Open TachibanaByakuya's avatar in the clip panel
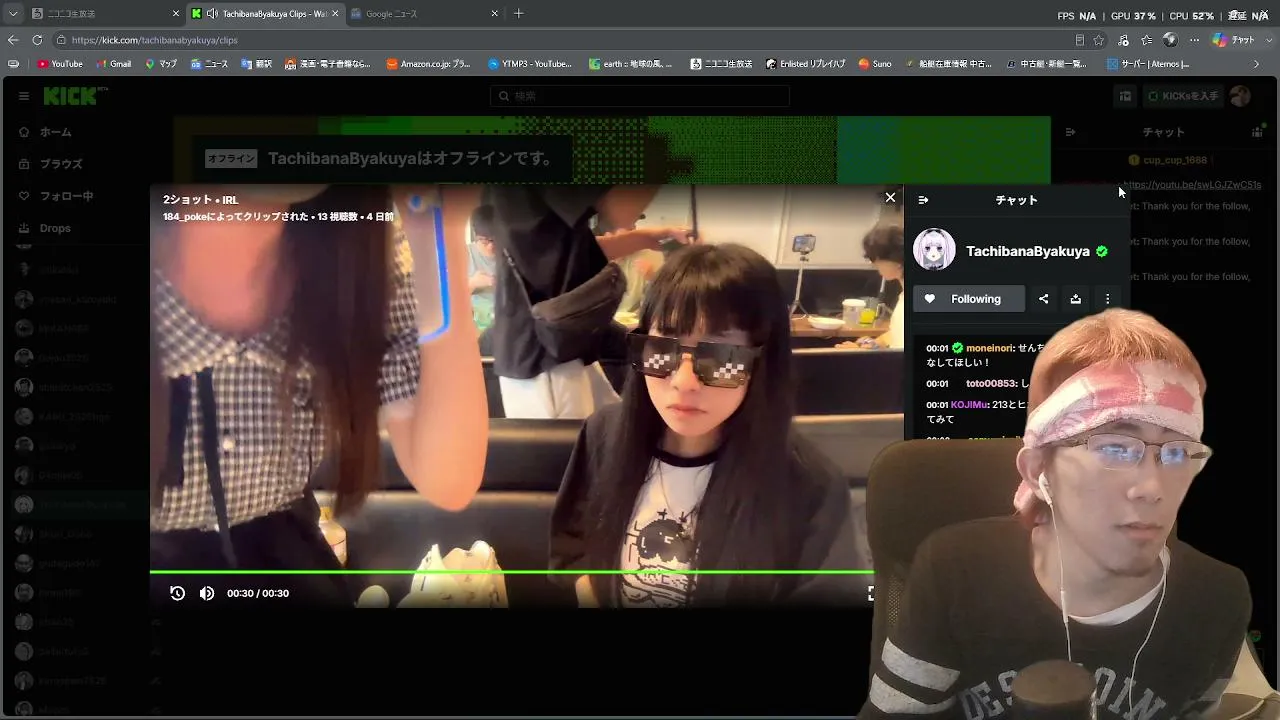The width and height of the screenshot is (1280, 720). coord(934,250)
